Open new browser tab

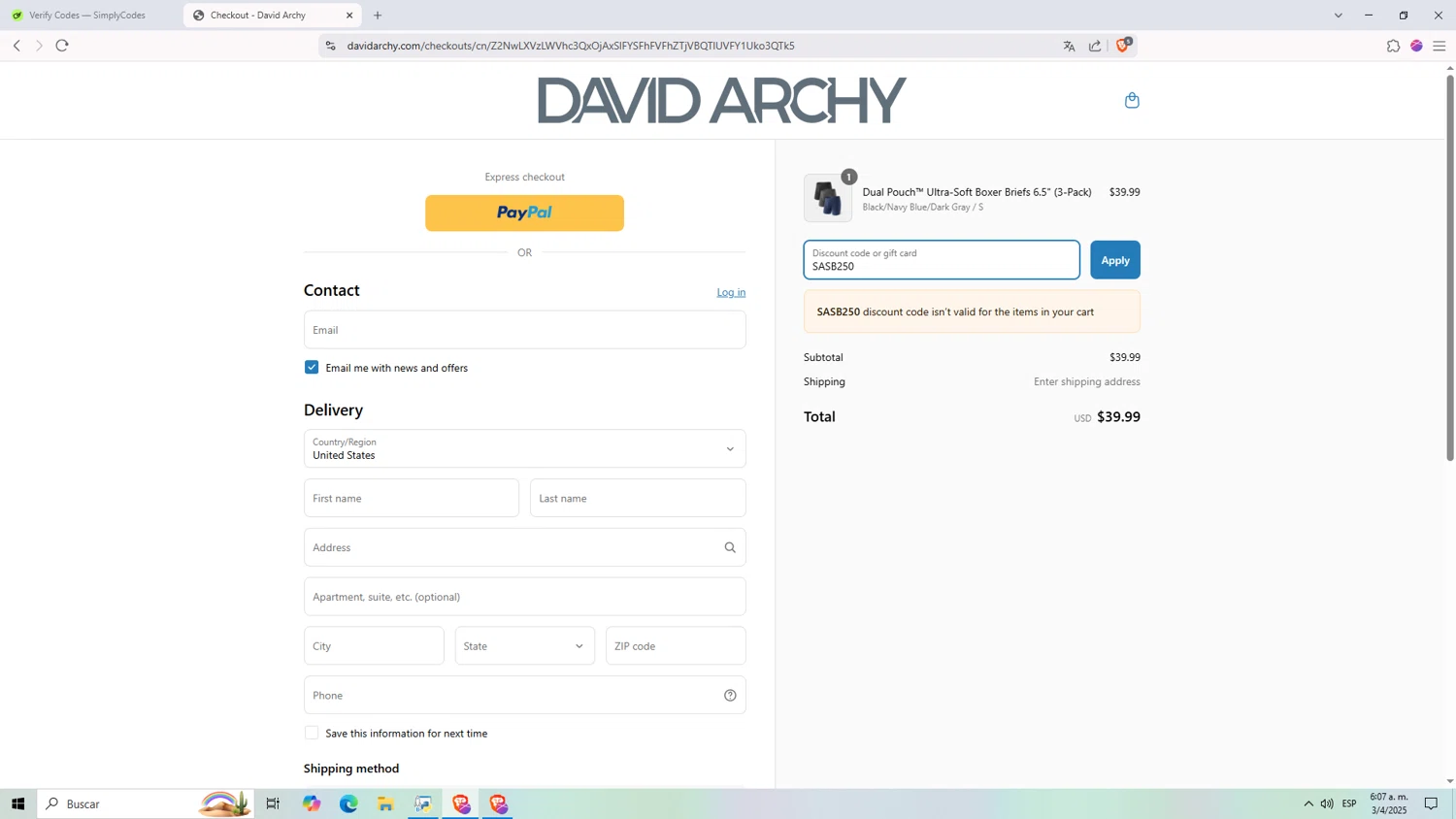pyautogui.click(x=378, y=16)
